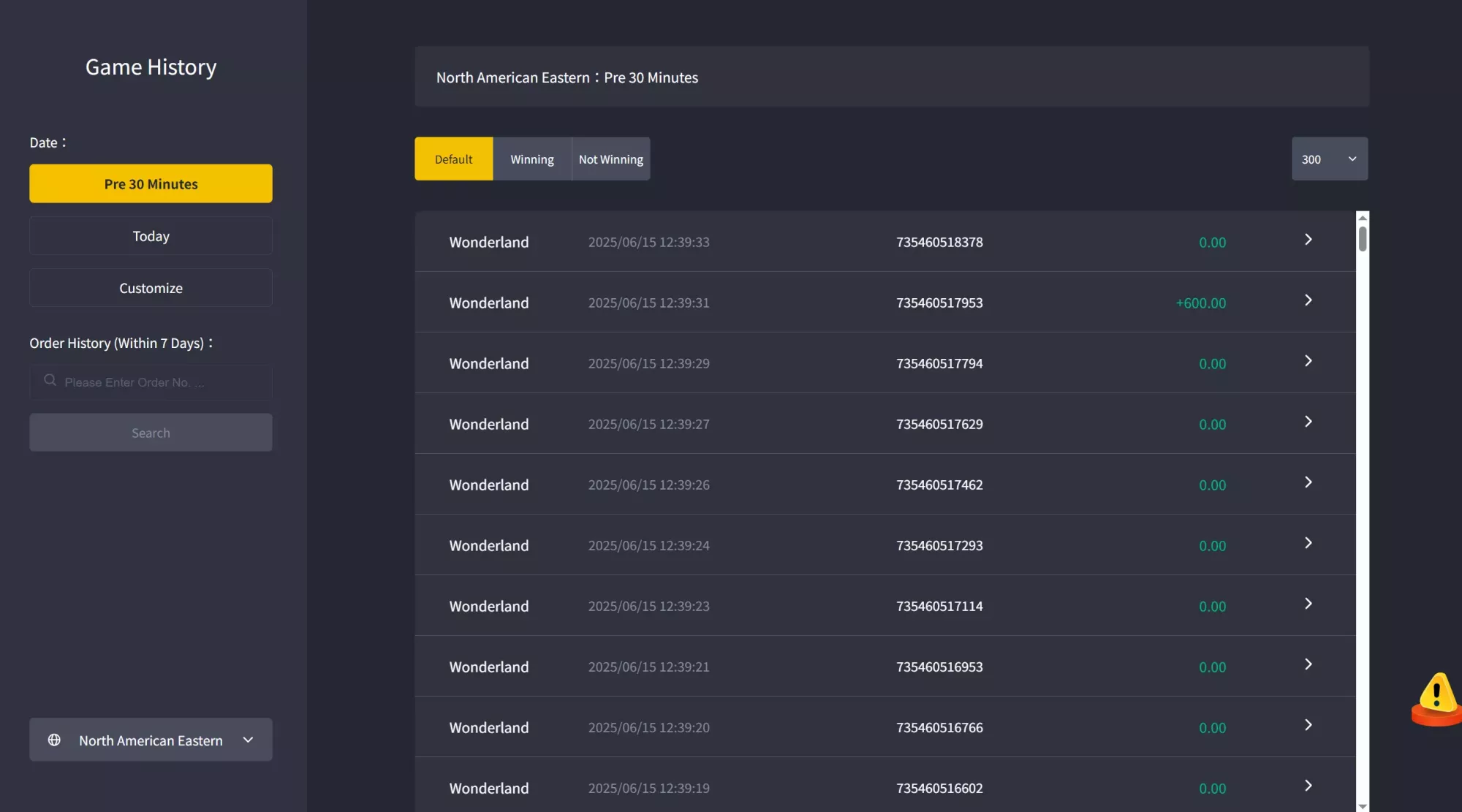Click Wonderland in the 12:39:23 row
The width and height of the screenshot is (1462, 812).
(489, 606)
